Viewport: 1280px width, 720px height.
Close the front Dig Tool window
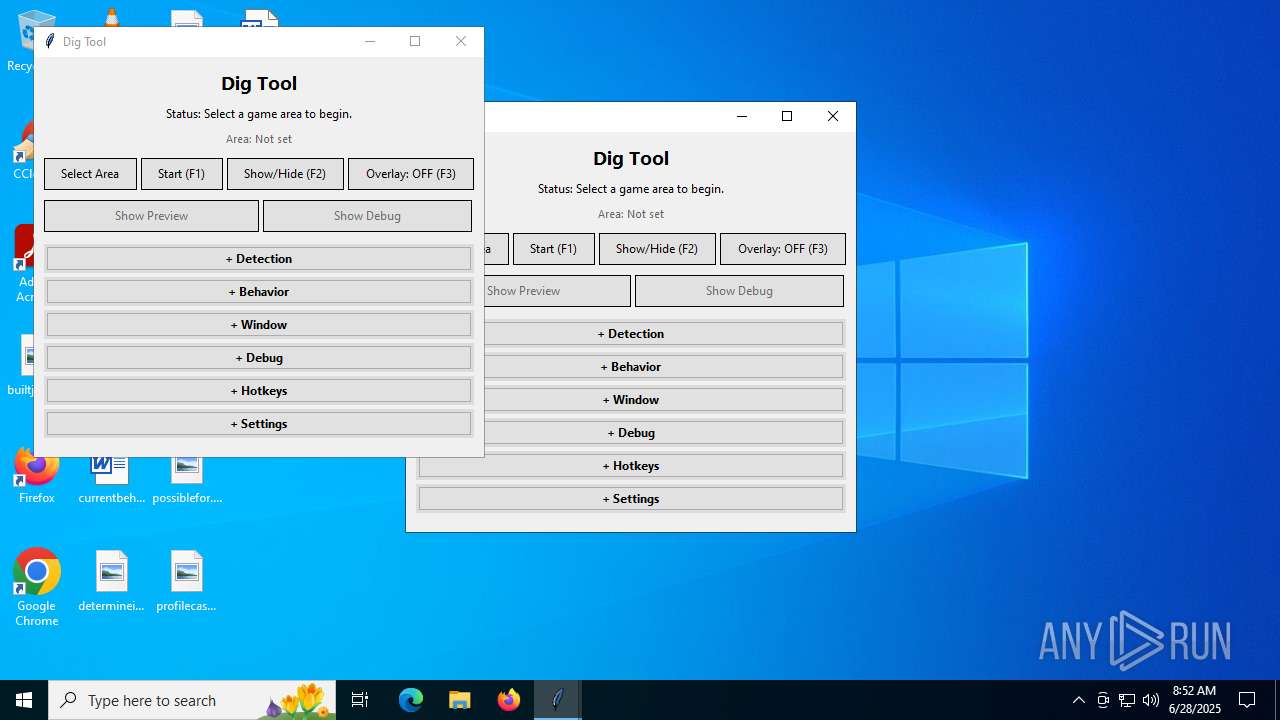pyautogui.click(x=461, y=41)
